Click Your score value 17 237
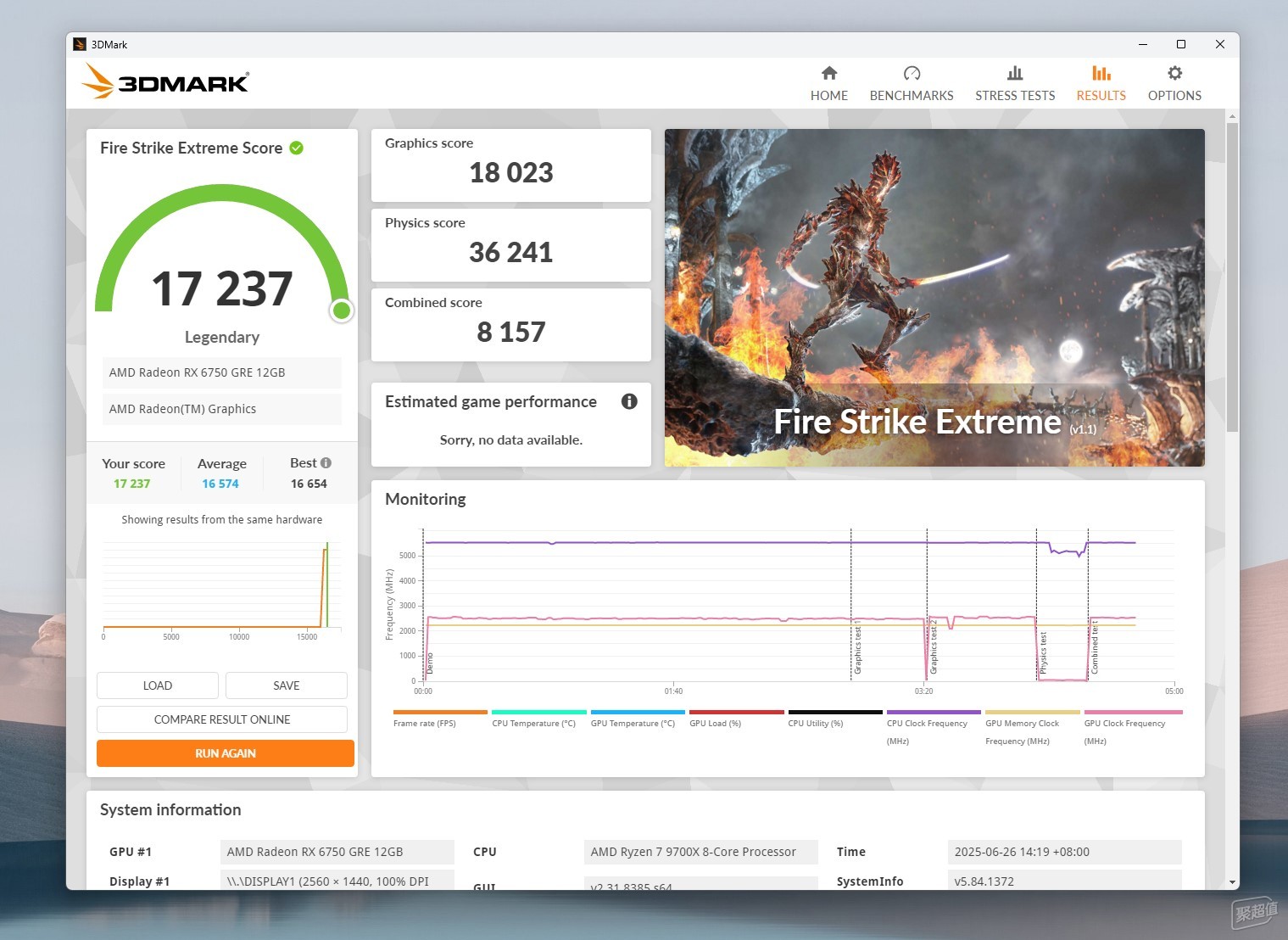Screen dimensions: 1288x940 coord(131,484)
